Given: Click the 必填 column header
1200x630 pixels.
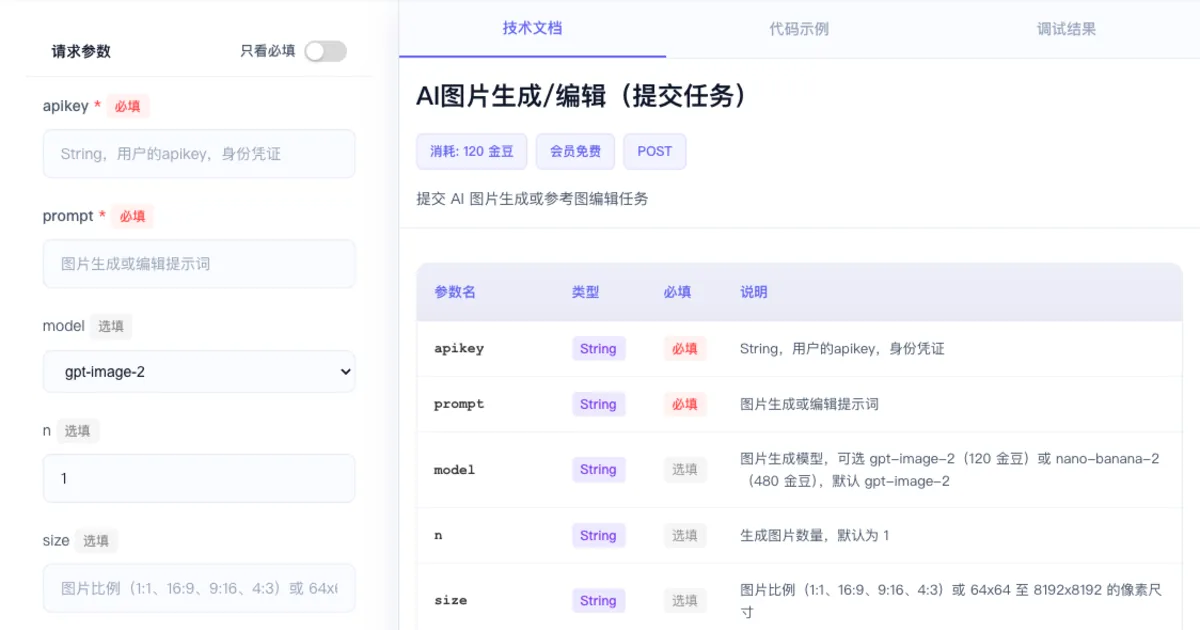Looking at the screenshot, I should (x=677, y=292).
